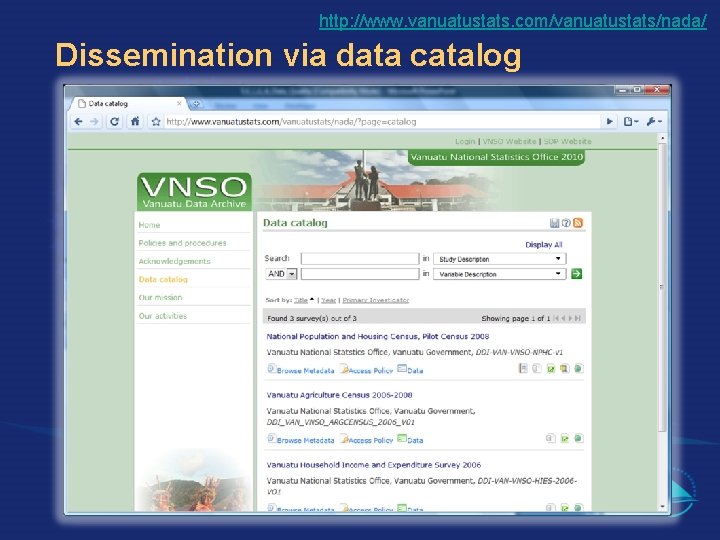Screen dimensions: 720x540
Task: Reload the page with the refresh icon
Action: click(114, 122)
